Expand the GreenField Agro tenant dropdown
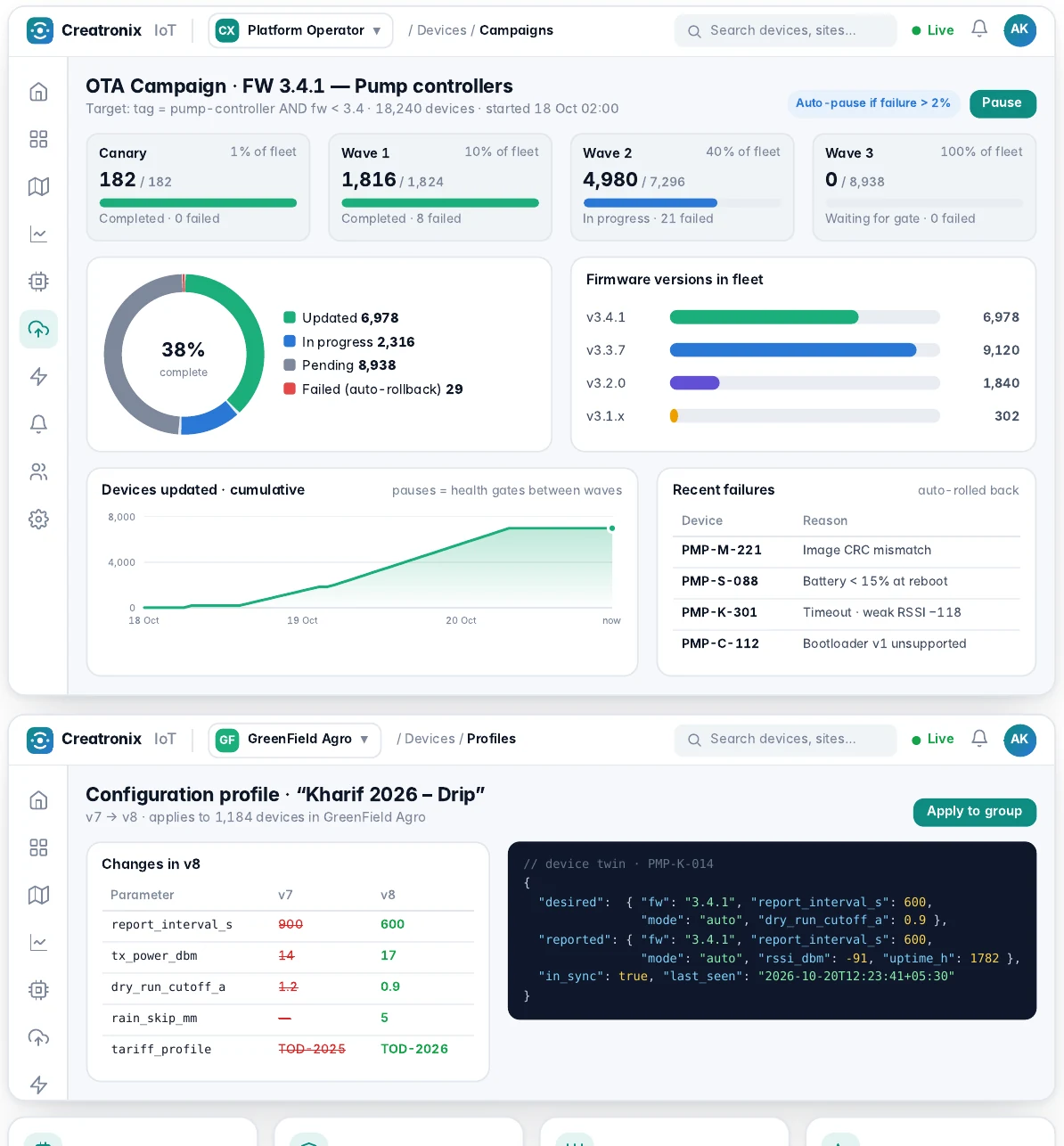Screen dimensions: 1064x1146 (x=295, y=740)
